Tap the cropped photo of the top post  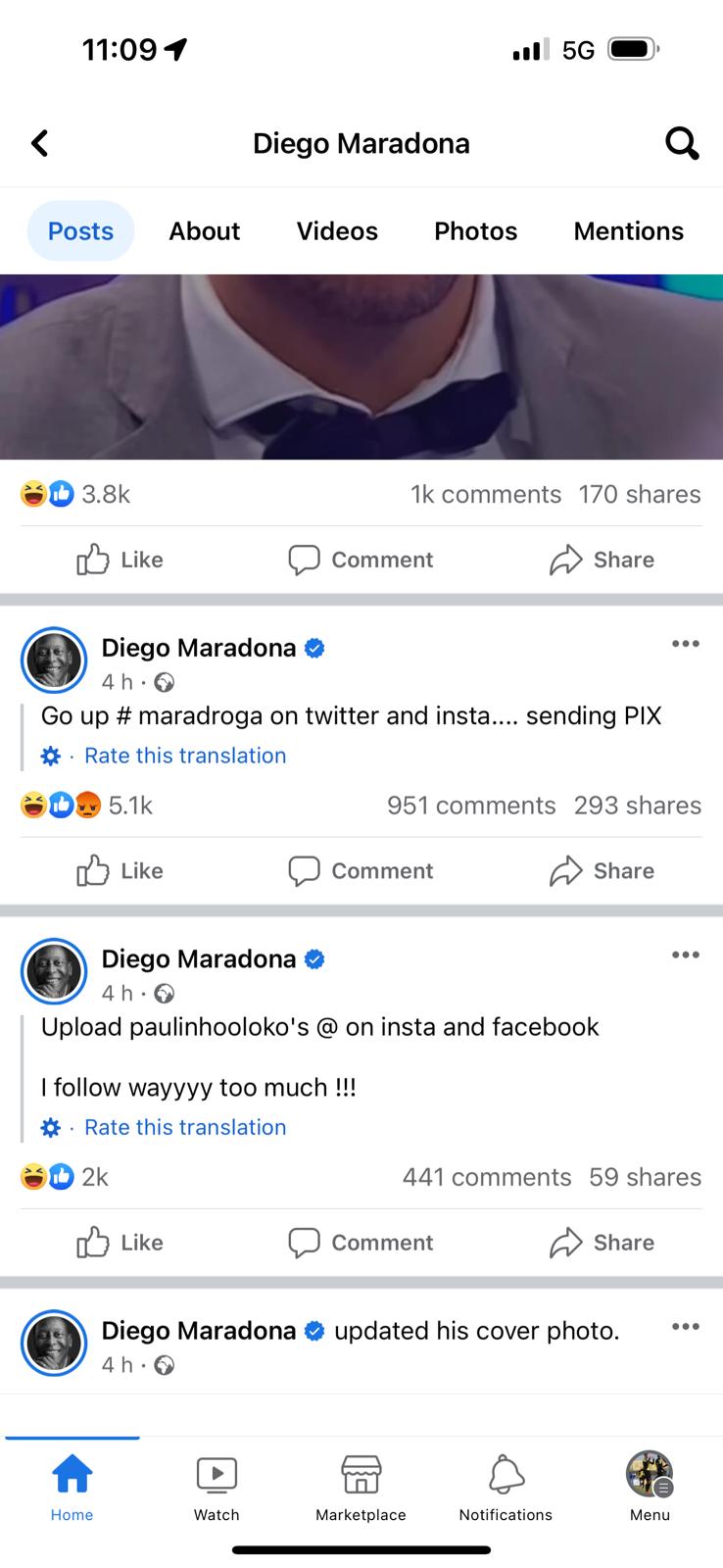[361, 367]
